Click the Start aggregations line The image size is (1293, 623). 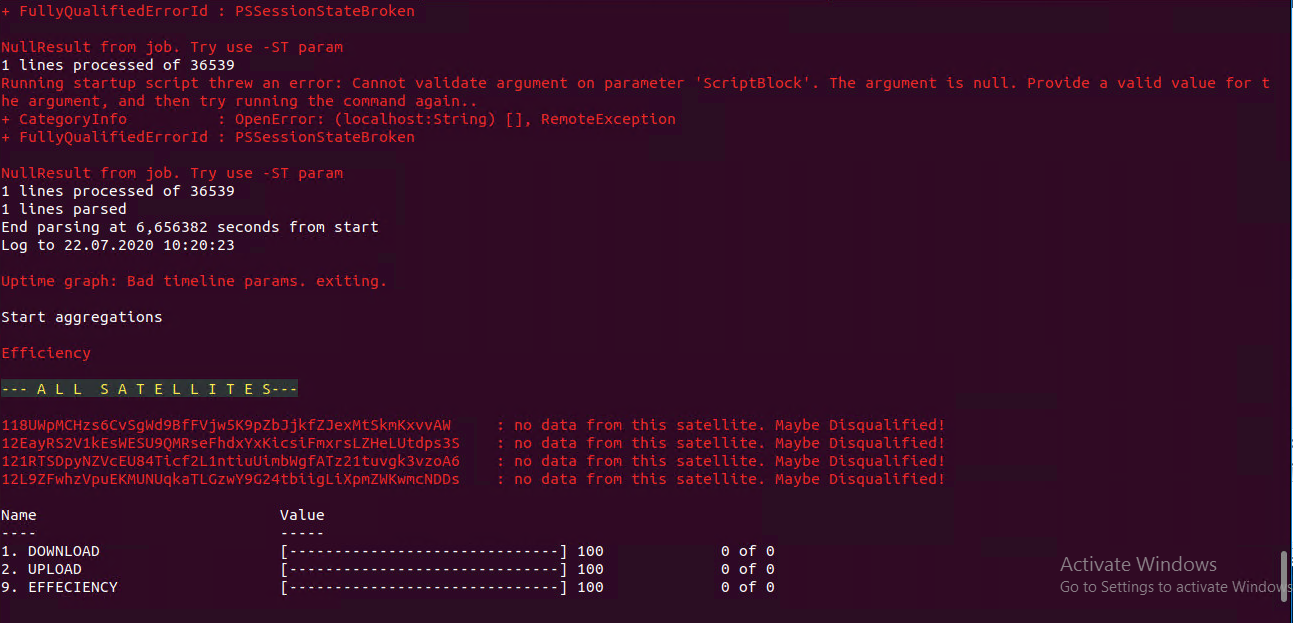tap(81, 317)
